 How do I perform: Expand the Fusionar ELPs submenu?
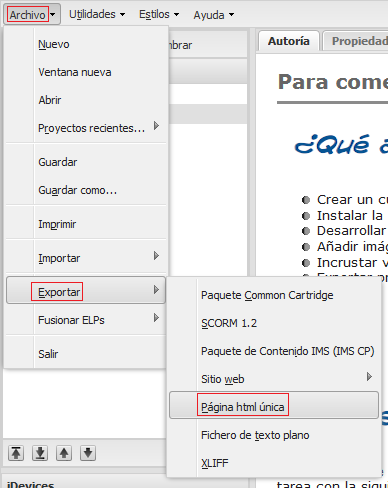(x=86, y=320)
